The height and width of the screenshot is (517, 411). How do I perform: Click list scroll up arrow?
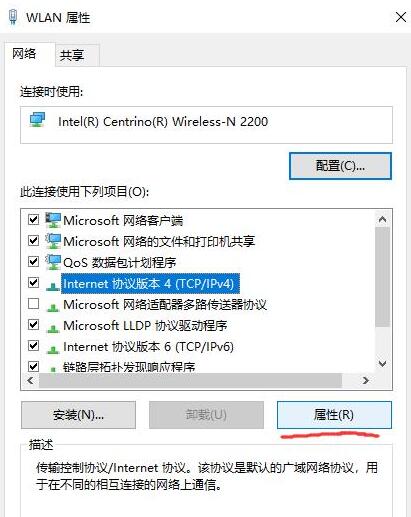(x=382, y=219)
